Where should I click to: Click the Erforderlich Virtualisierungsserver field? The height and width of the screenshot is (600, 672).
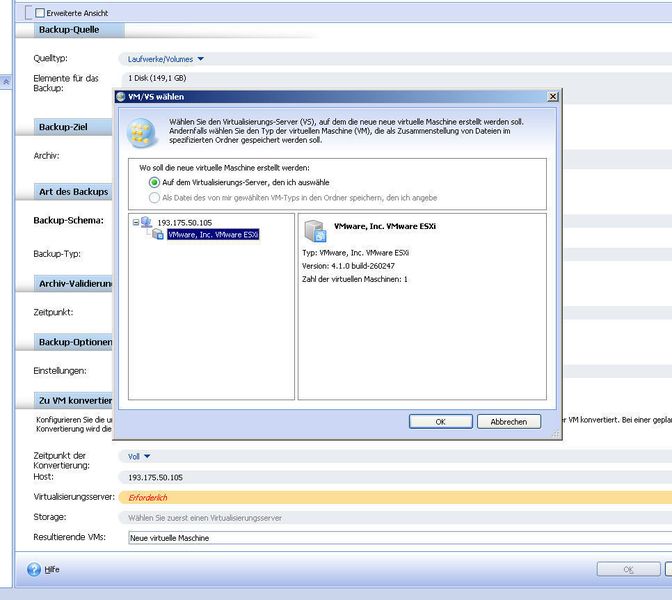395,498
